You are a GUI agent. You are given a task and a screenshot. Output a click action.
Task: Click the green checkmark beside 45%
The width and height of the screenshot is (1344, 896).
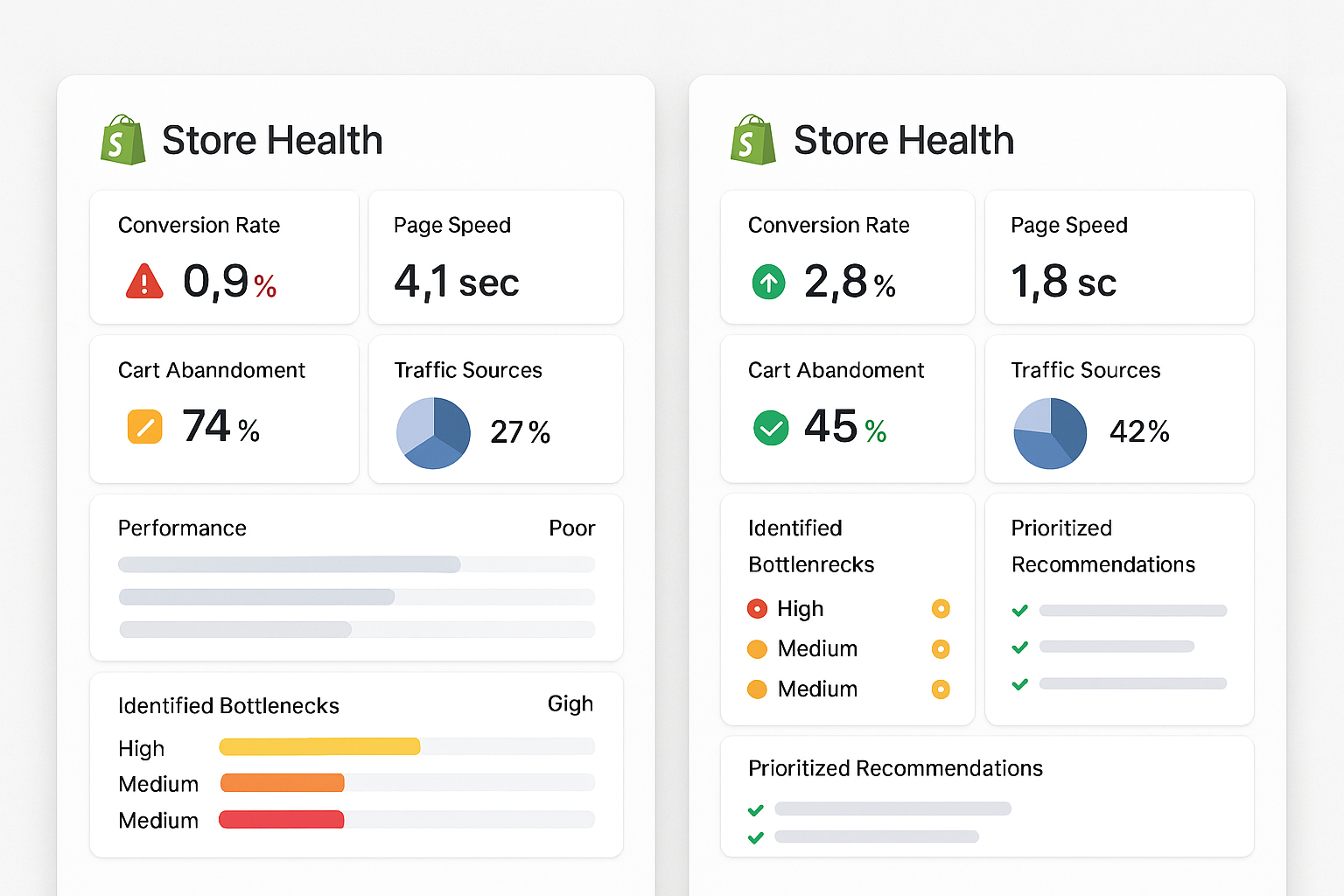pos(770,428)
